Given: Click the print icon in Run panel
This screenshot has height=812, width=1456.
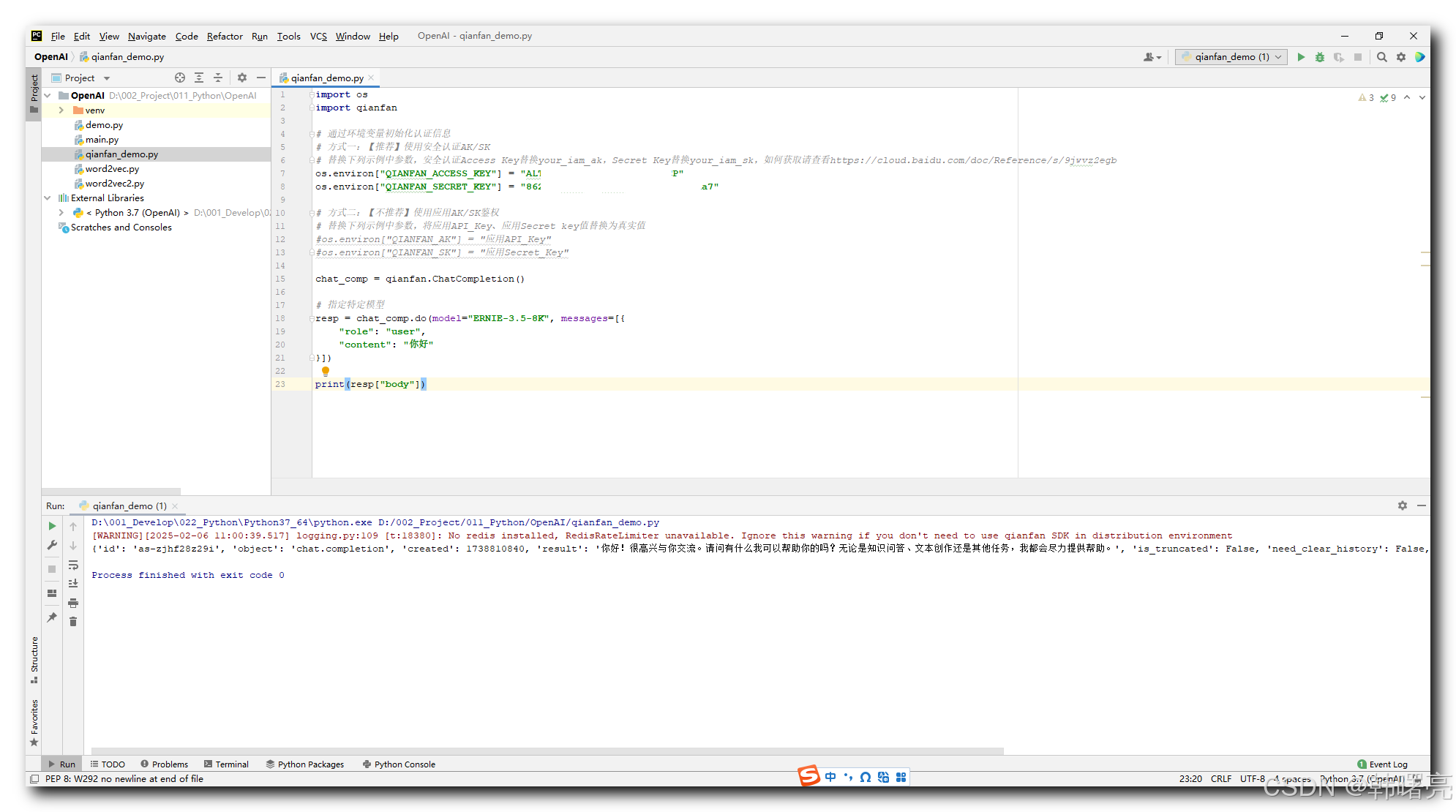Looking at the screenshot, I should tap(73, 603).
